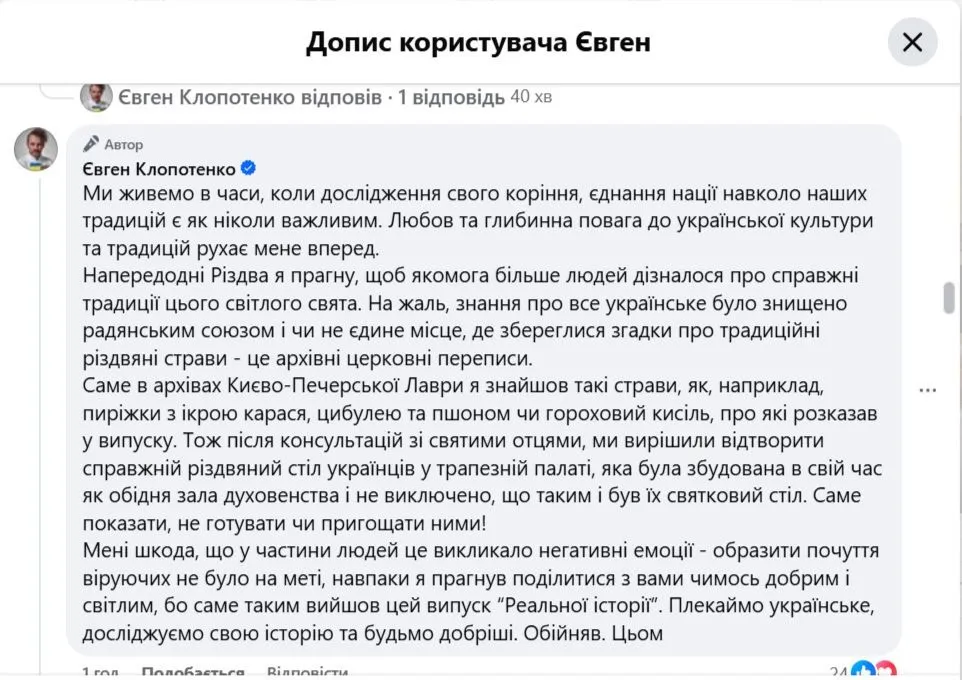The width and height of the screenshot is (962, 680).
Task: Close the Допис користувача Євген dialog
Action: [x=913, y=42]
